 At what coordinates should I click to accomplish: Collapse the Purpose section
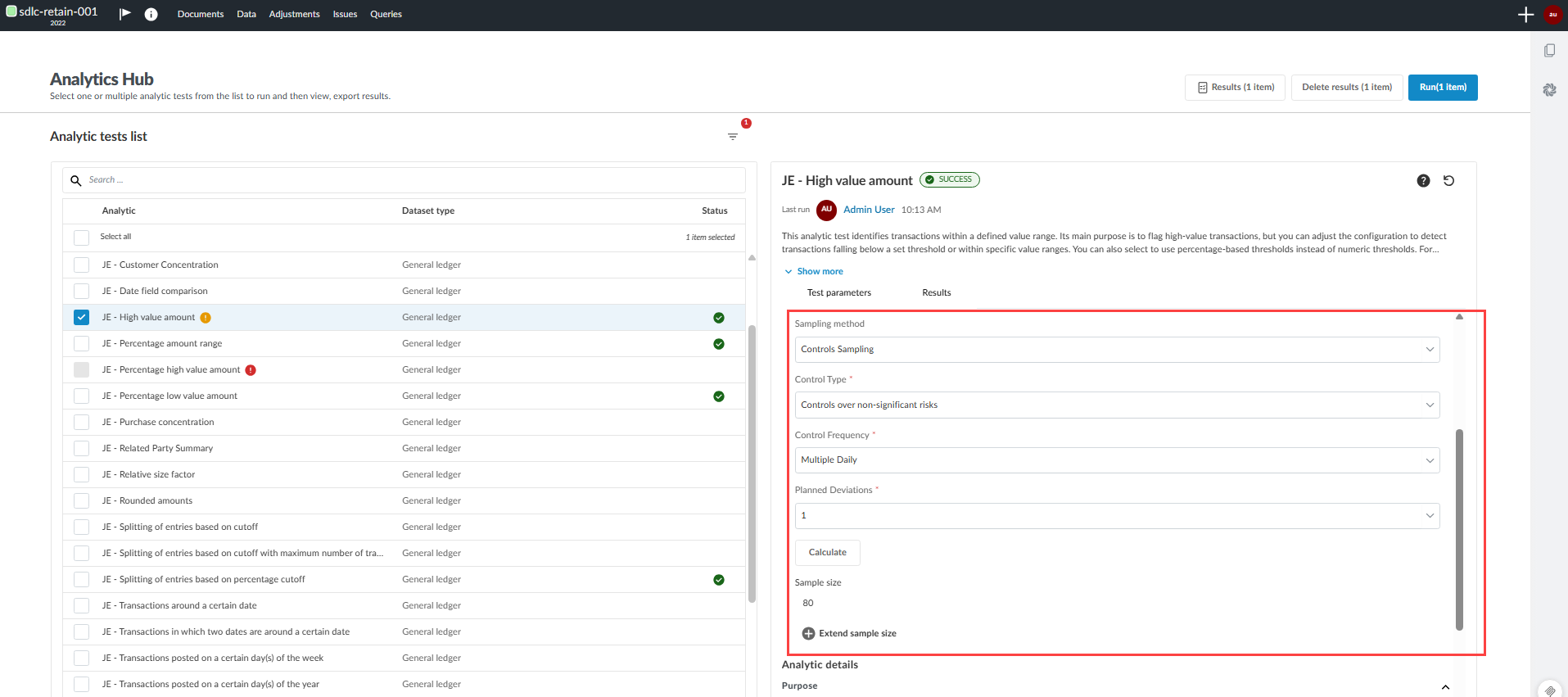tap(1445, 687)
